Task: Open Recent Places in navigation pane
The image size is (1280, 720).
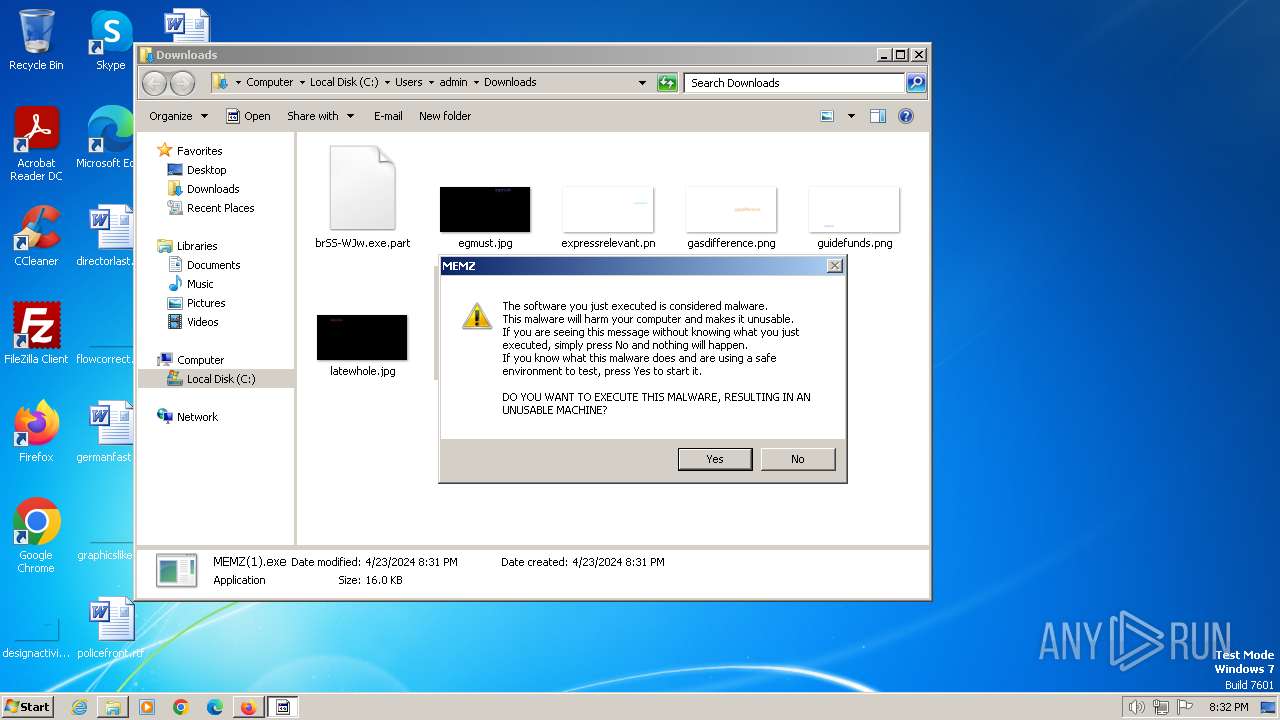Action: (x=220, y=208)
